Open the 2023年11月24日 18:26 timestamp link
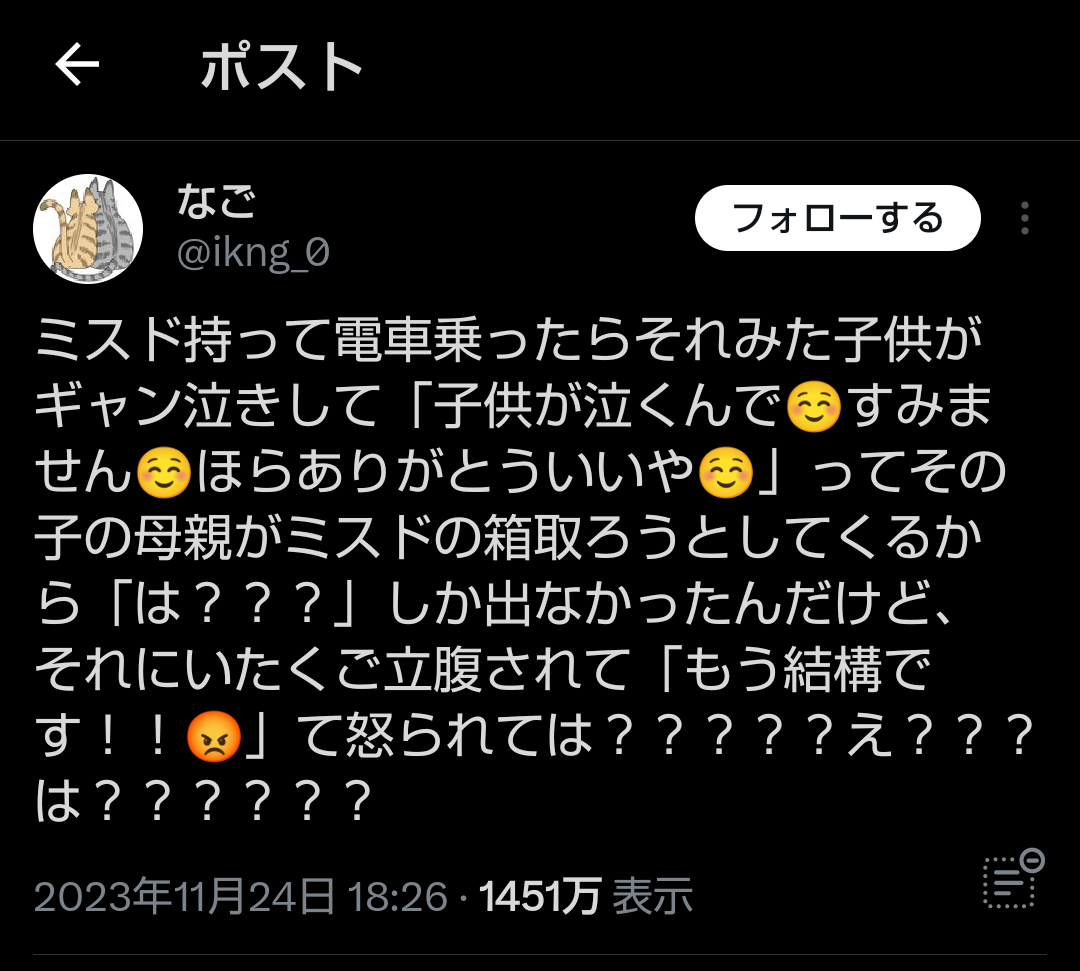Screen dimensions: 1080x971 point(241,897)
